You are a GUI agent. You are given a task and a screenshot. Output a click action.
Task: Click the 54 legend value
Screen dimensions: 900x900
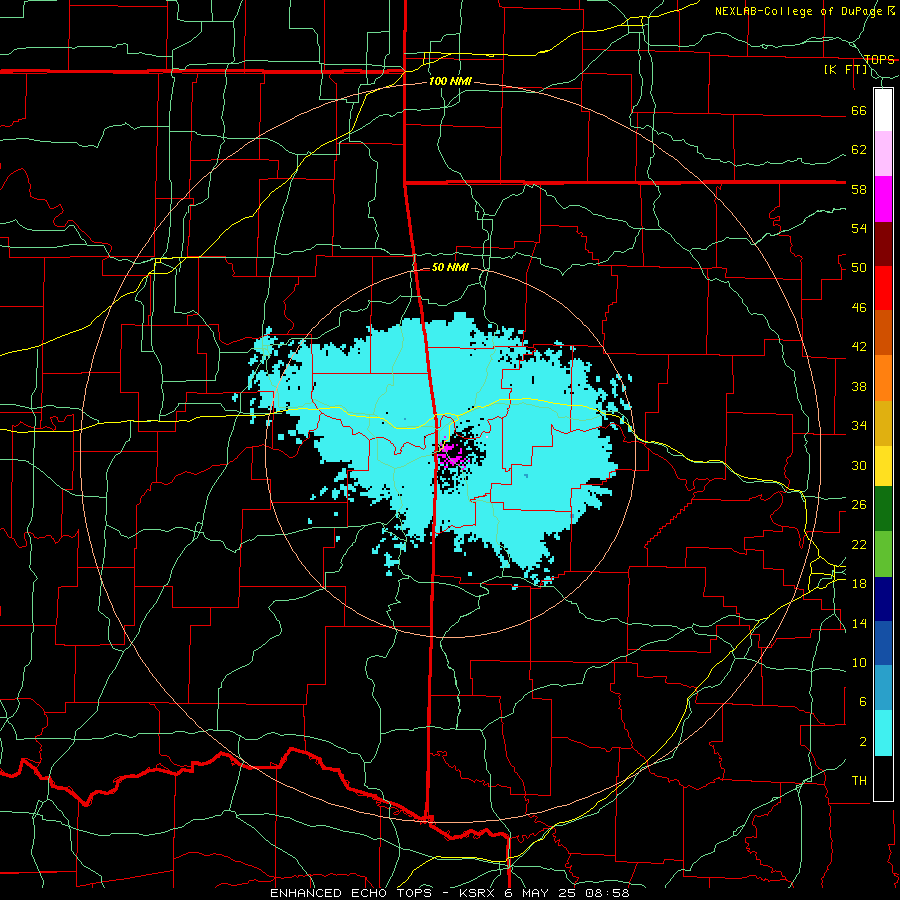point(859,228)
